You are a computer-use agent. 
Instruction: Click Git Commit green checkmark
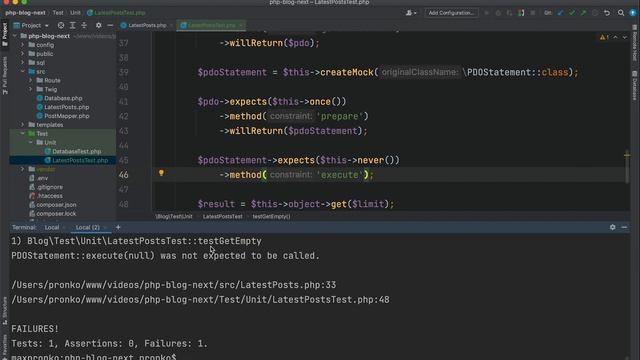click(572, 13)
